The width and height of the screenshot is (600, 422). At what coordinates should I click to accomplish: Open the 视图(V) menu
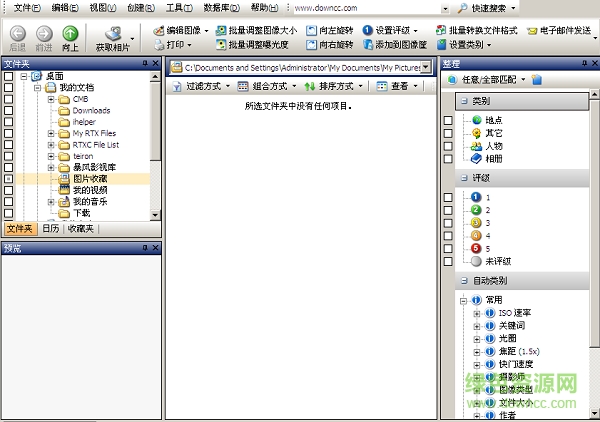pos(103,8)
